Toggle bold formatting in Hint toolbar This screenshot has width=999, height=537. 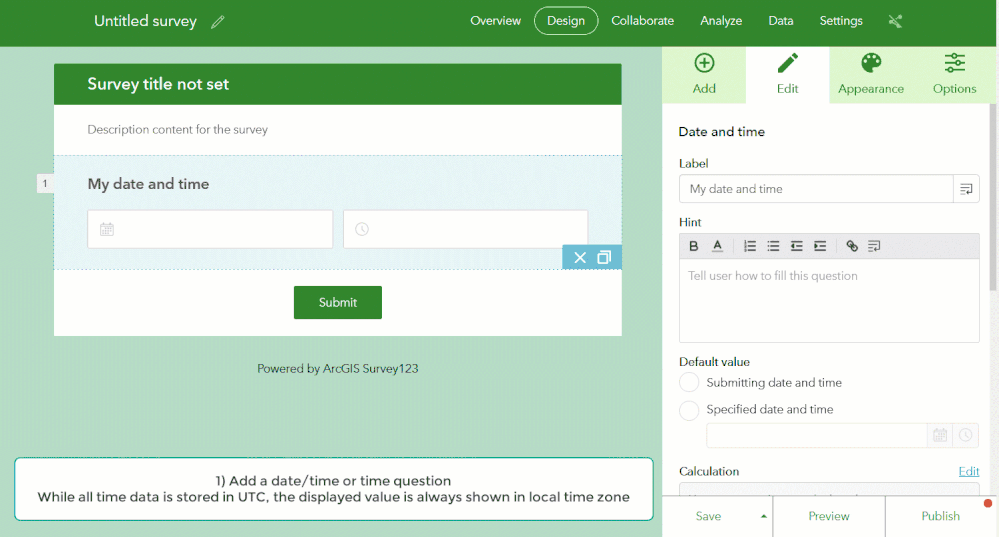pyautogui.click(x=694, y=246)
